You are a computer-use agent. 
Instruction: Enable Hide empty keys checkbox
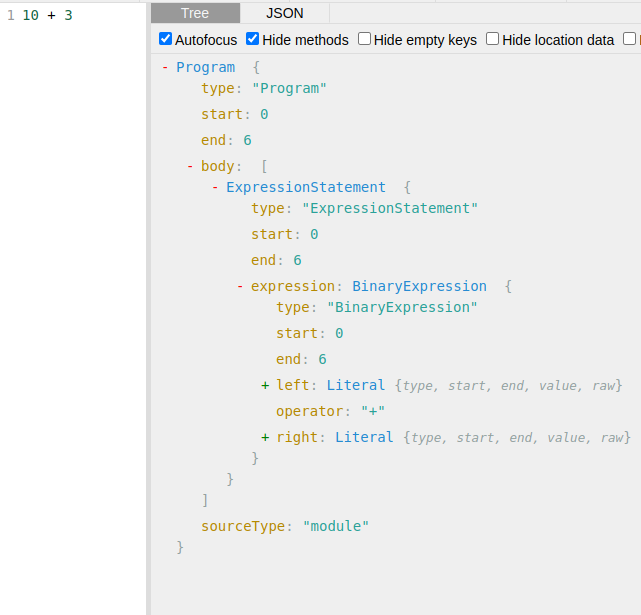pyautogui.click(x=365, y=39)
